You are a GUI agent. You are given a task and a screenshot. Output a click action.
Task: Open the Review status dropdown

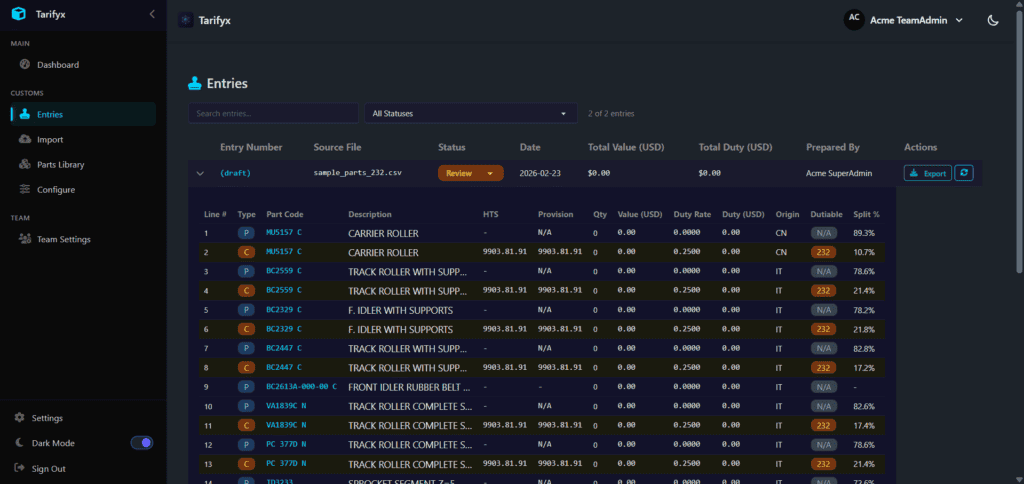tap(470, 173)
